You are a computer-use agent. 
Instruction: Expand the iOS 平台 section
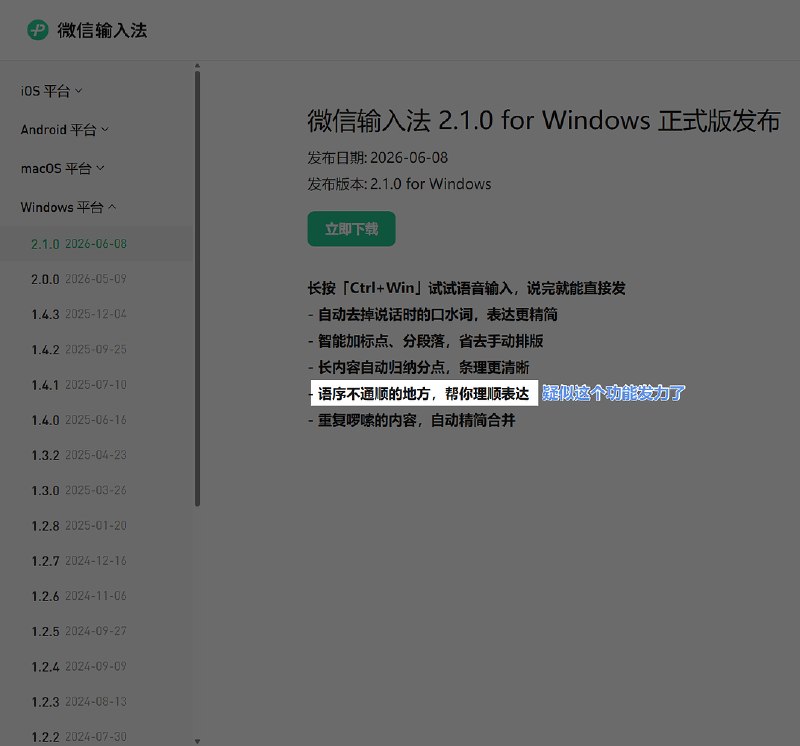51,91
